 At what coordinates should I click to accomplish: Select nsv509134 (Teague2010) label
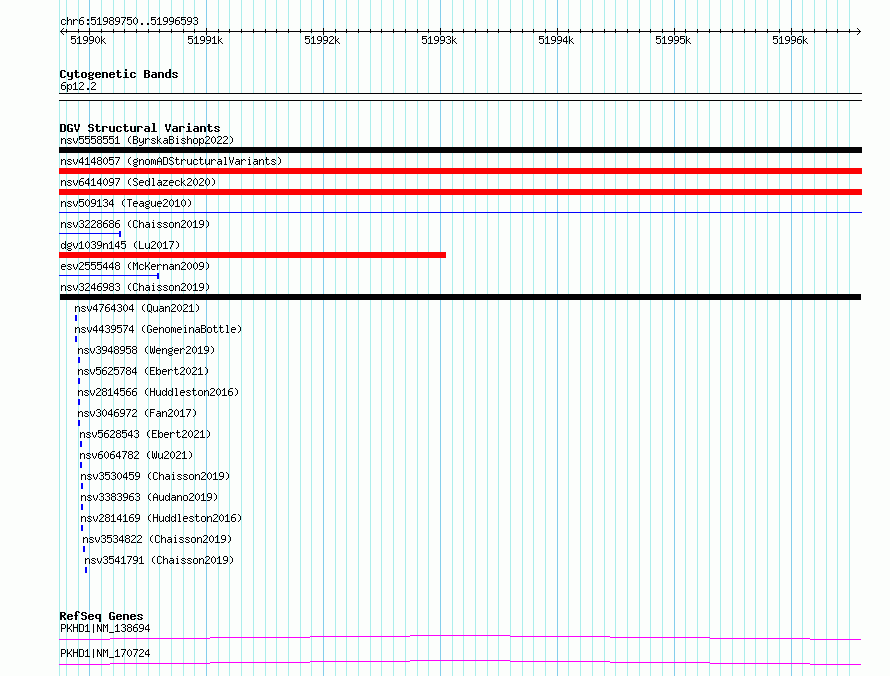point(126,203)
